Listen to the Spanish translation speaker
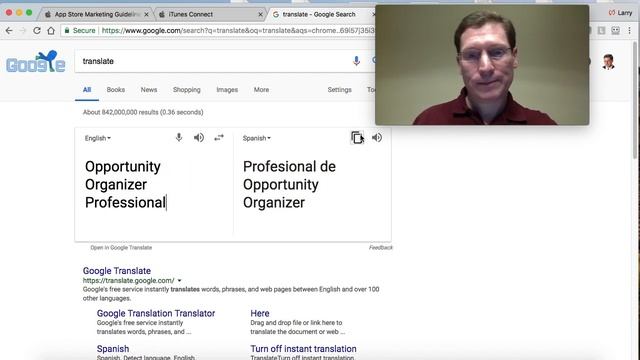Image resolution: width=640 pixels, height=360 pixels. point(377,138)
